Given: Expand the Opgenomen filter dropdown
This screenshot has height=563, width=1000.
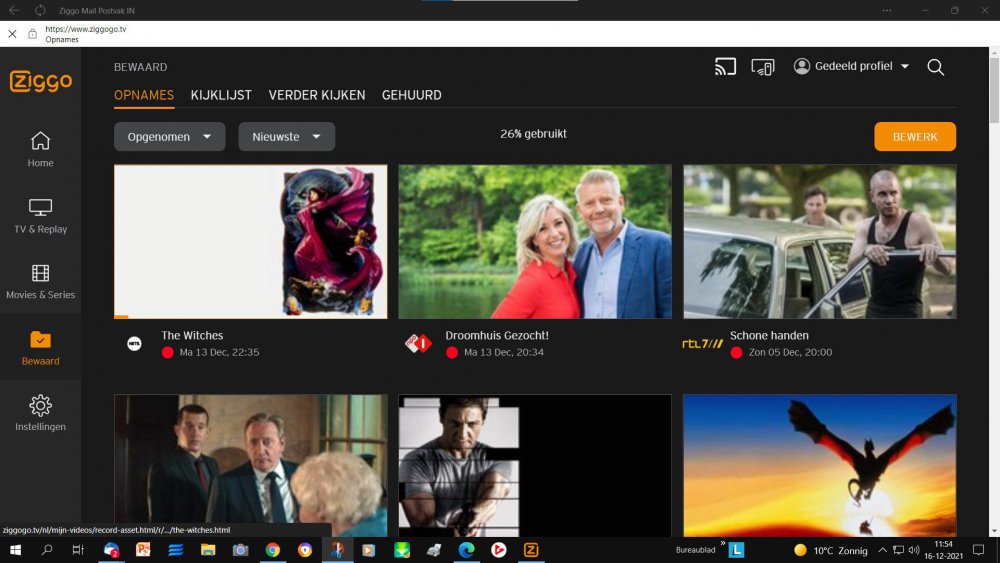Looking at the screenshot, I should pyautogui.click(x=170, y=136).
